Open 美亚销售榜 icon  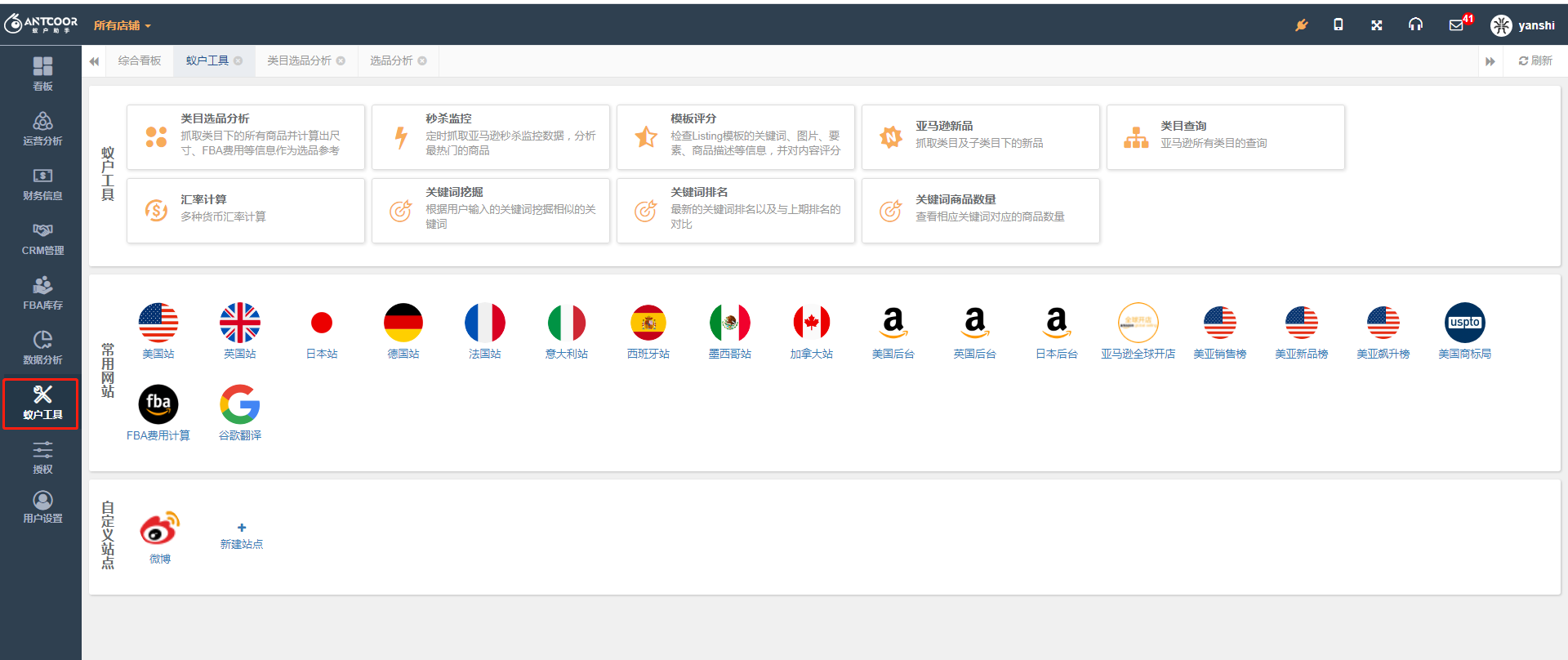pos(1220,323)
